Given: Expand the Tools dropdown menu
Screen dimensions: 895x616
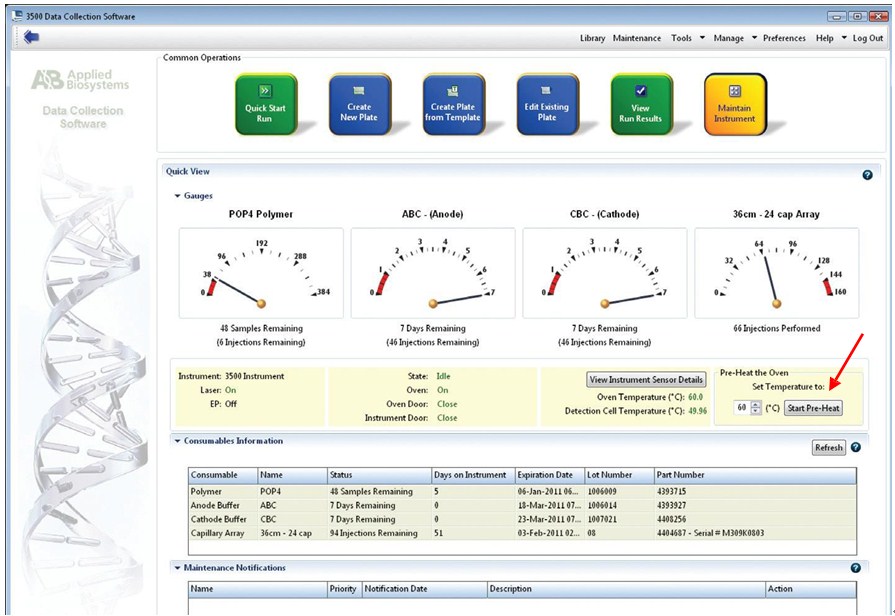Looking at the screenshot, I should point(686,38).
